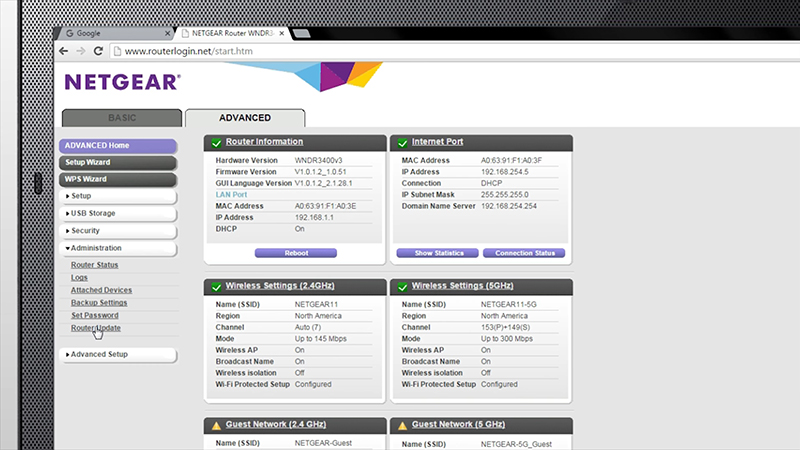Select the ADVANCED tab
This screenshot has height=450, width=800.
pyautogui.click(x=245, y=118)
